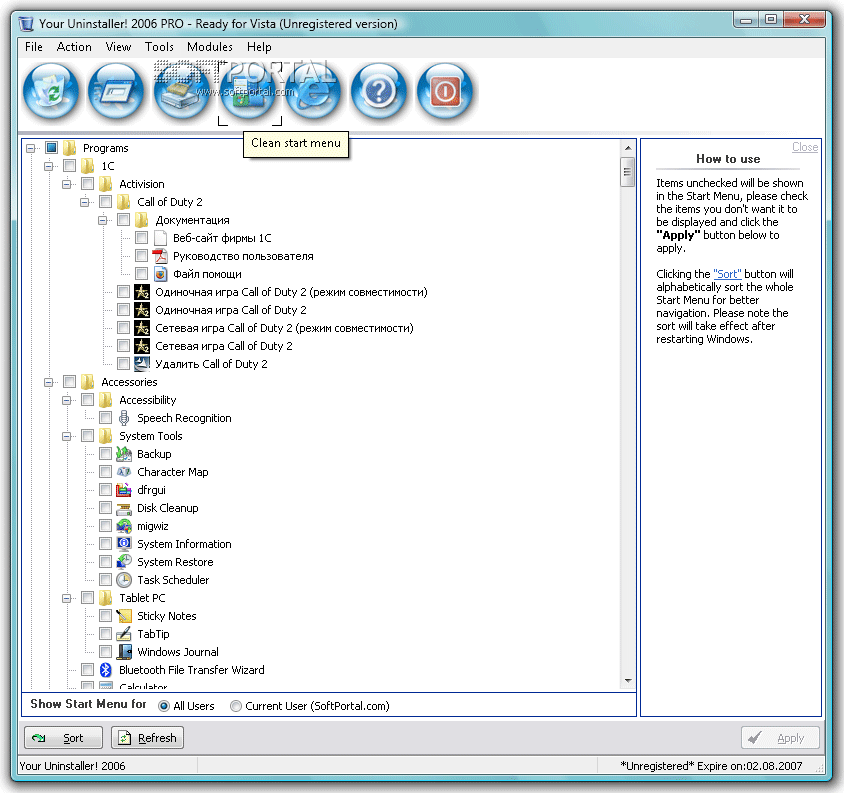Click the migwiz icon
This screenshot has width=844, height=793.
[124, 526]
